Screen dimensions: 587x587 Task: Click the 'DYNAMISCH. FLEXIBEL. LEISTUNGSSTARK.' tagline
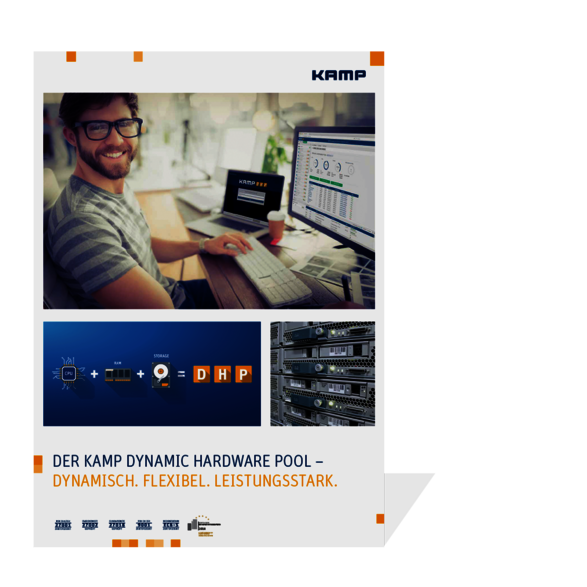[195, 481]
